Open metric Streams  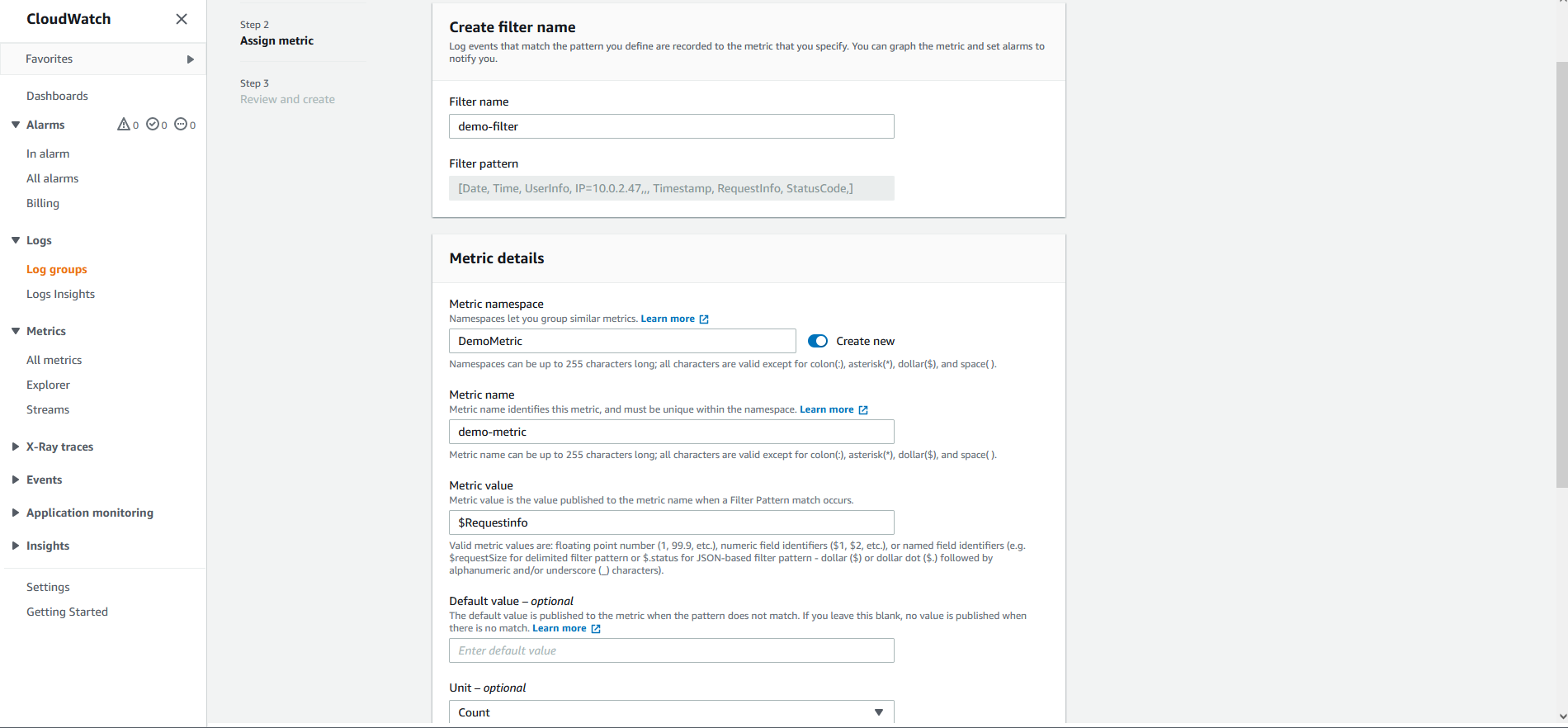click(48, 409)
